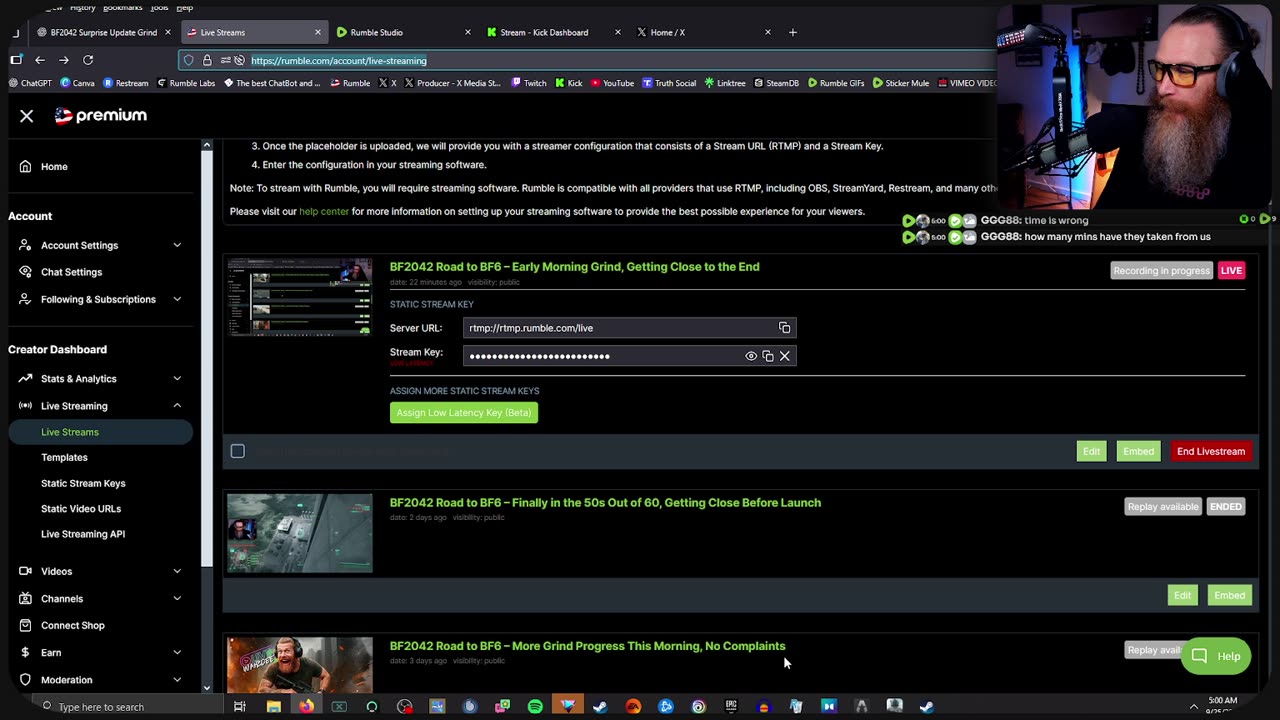Viewport: 1280px width, 720px height.
Task: Remove the assigned stream key
Action: [x=785, y=356]
